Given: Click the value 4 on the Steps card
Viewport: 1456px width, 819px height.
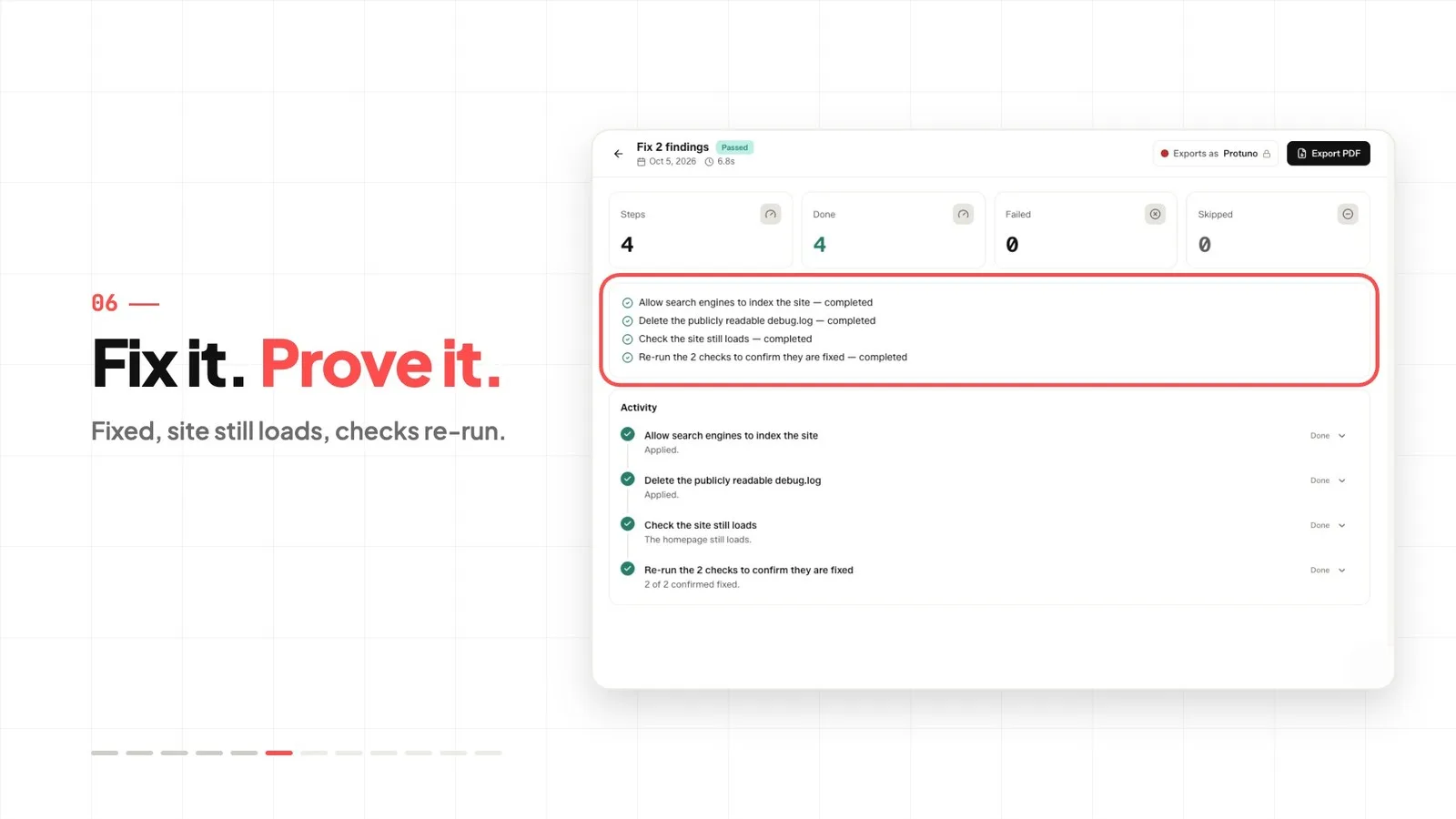Looking at the screenshot, I should (627, 245).
